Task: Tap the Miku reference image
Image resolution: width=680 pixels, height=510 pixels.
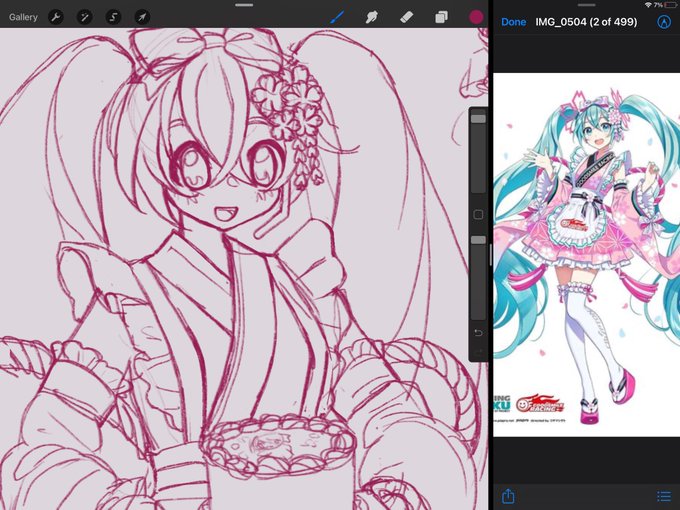Action: tap(587, 255)
